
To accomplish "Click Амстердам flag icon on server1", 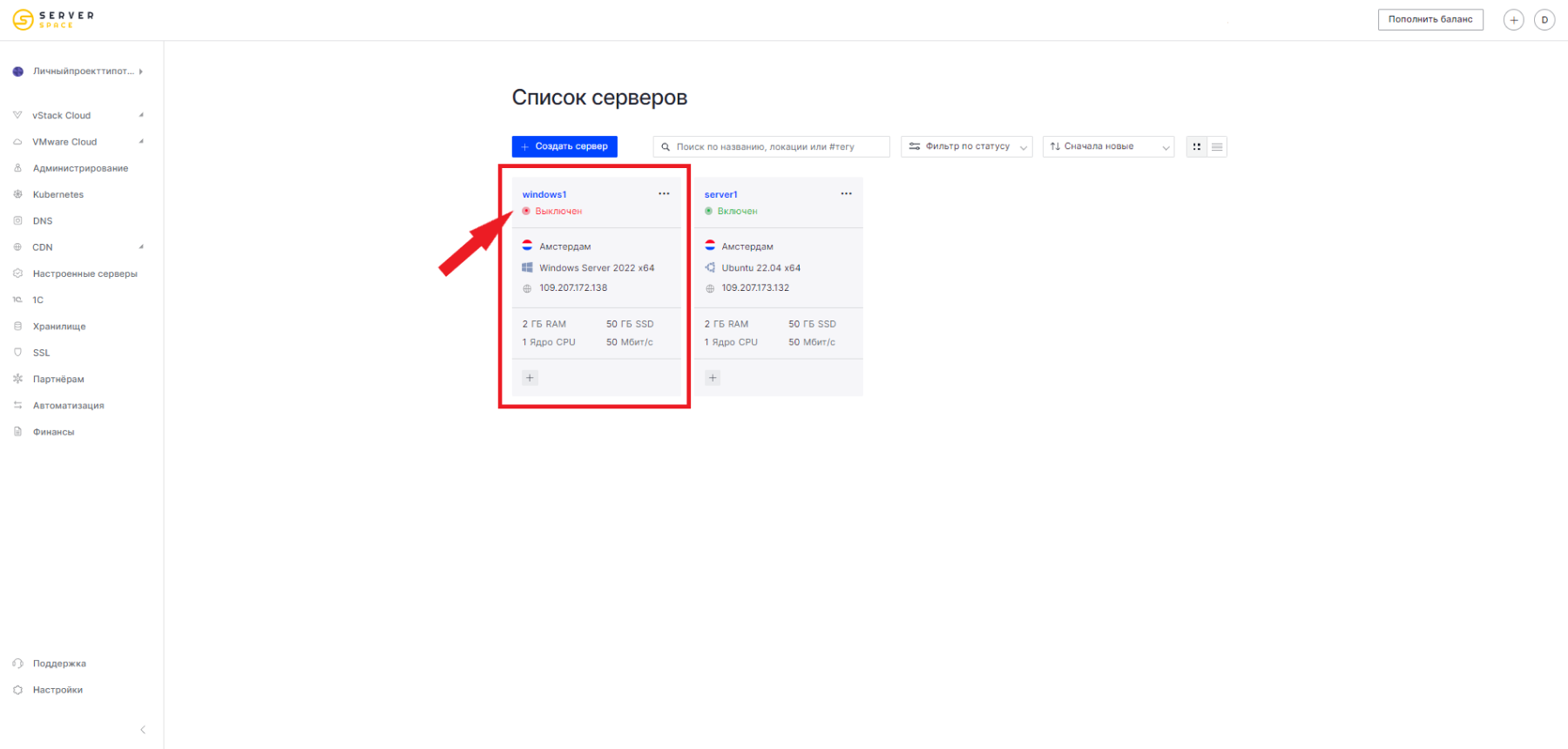I will click(710, 246).
